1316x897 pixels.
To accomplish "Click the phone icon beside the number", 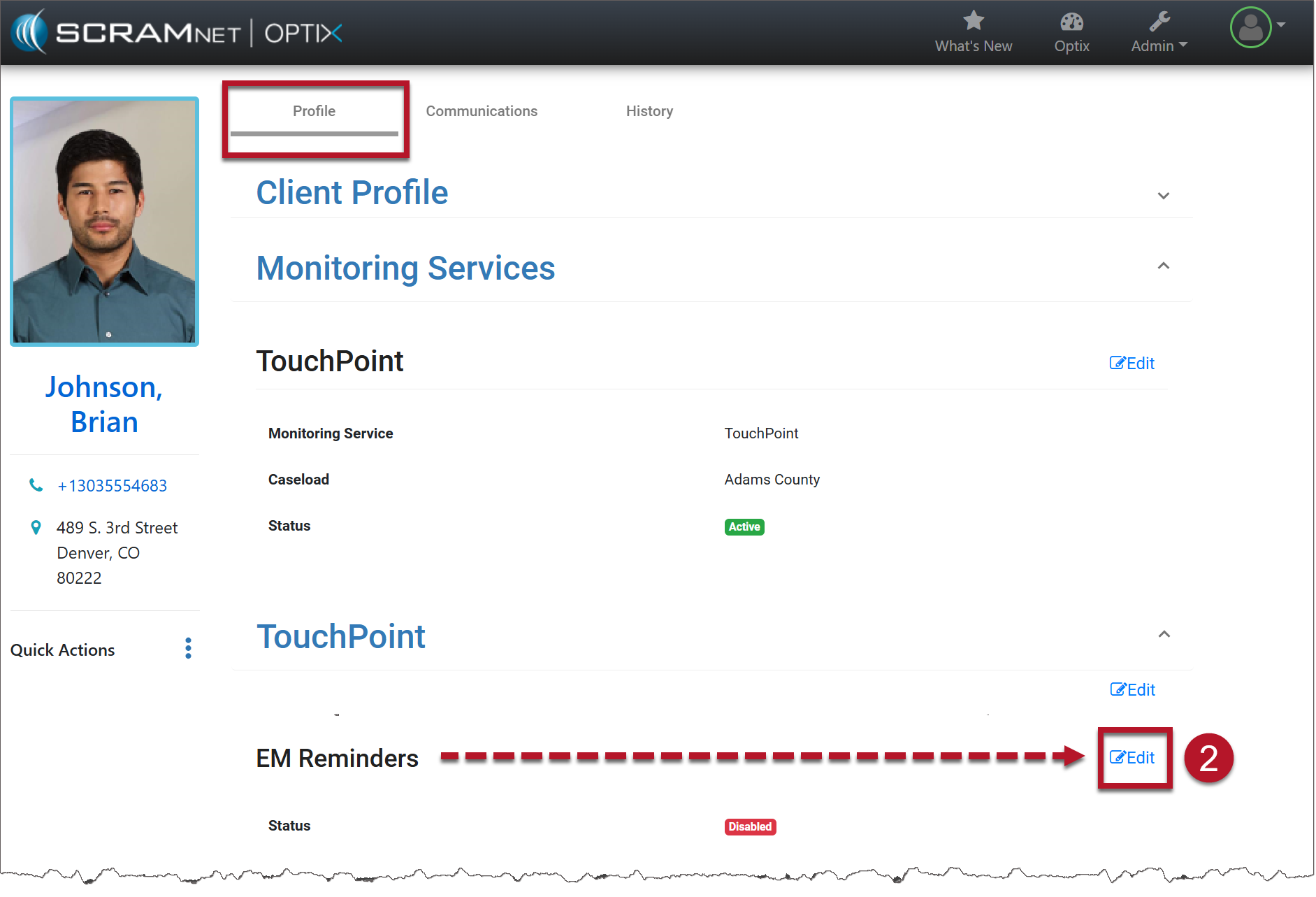I will [x=36, y=485].
